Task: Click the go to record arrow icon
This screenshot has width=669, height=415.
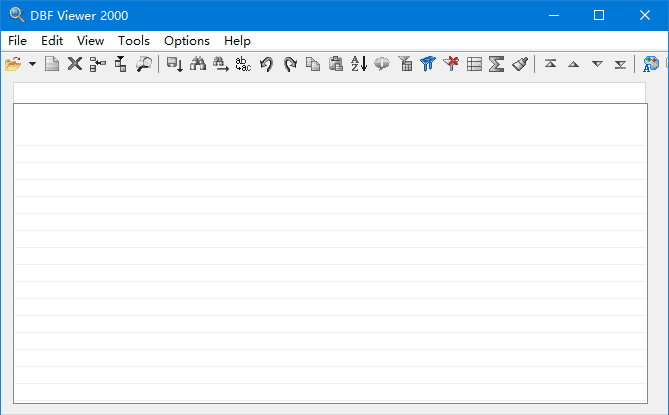Action: click(175, 64)
